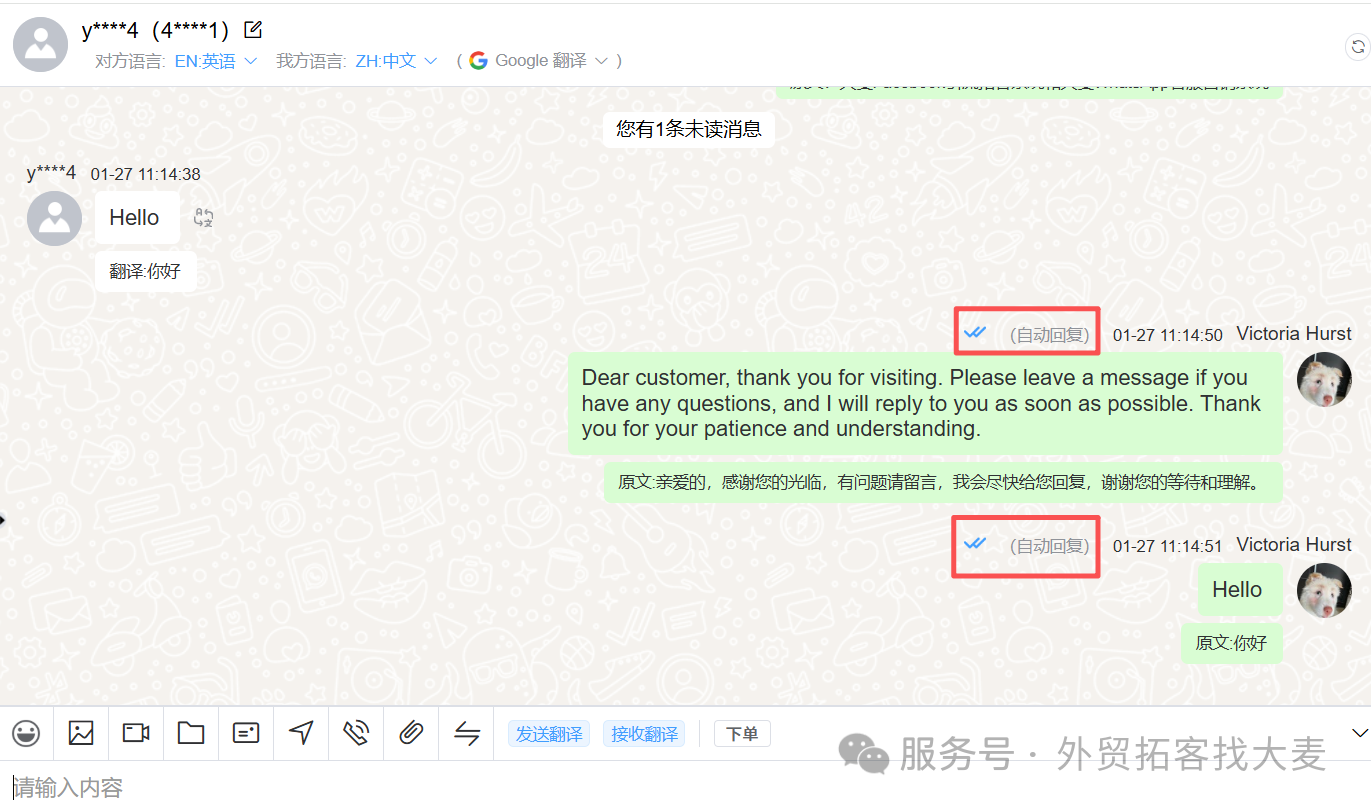Click Victoria Hurst avatar beside outgoing Hello
Image resolution: width=1371 pixels, height=810 pixels.
click(1324, 590)
